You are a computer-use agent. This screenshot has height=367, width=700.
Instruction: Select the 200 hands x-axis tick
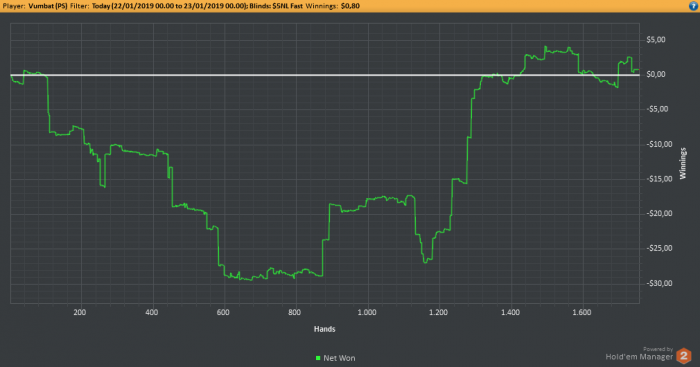80,313
